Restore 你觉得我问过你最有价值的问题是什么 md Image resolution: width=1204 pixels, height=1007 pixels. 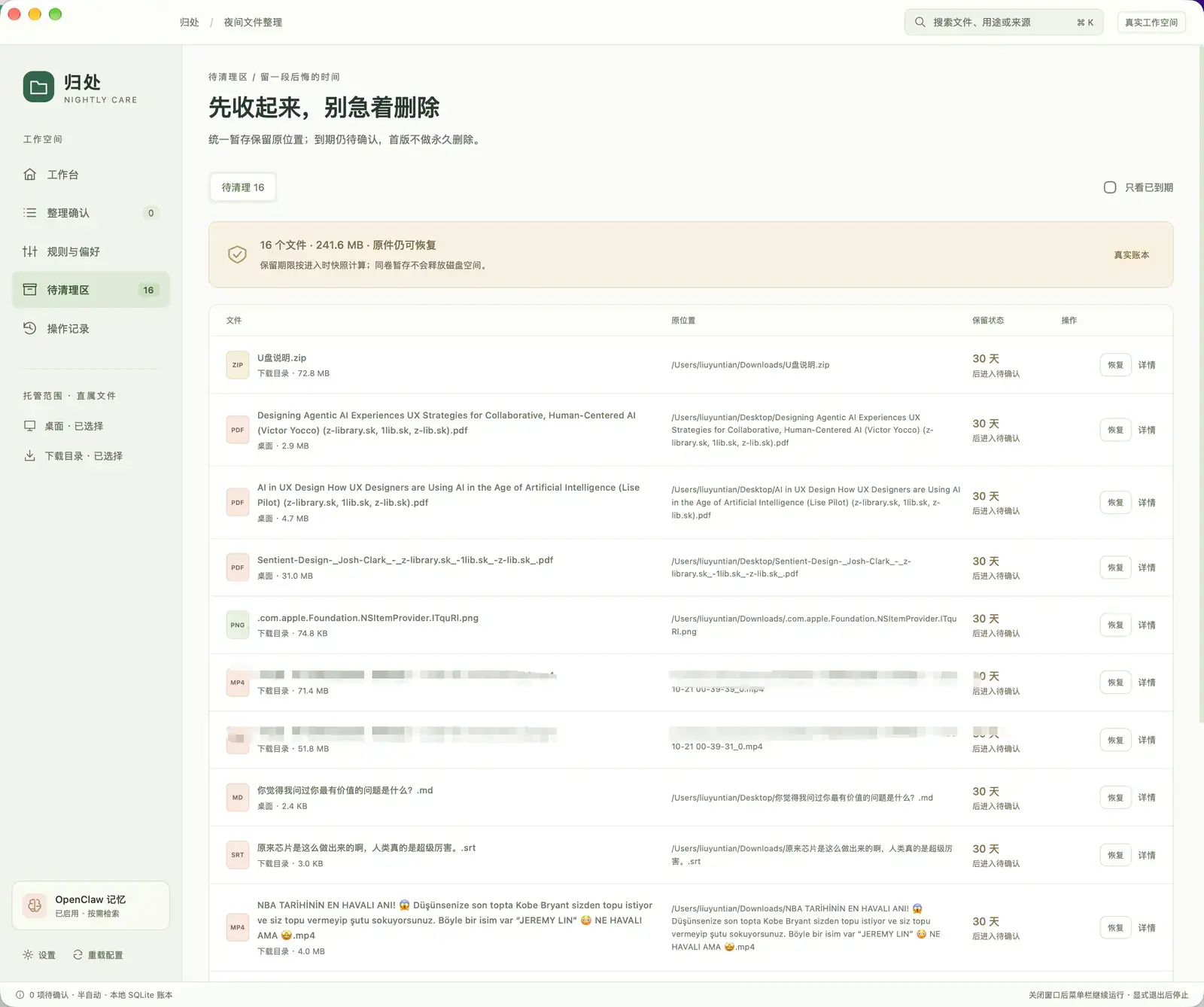point(1115,797)
